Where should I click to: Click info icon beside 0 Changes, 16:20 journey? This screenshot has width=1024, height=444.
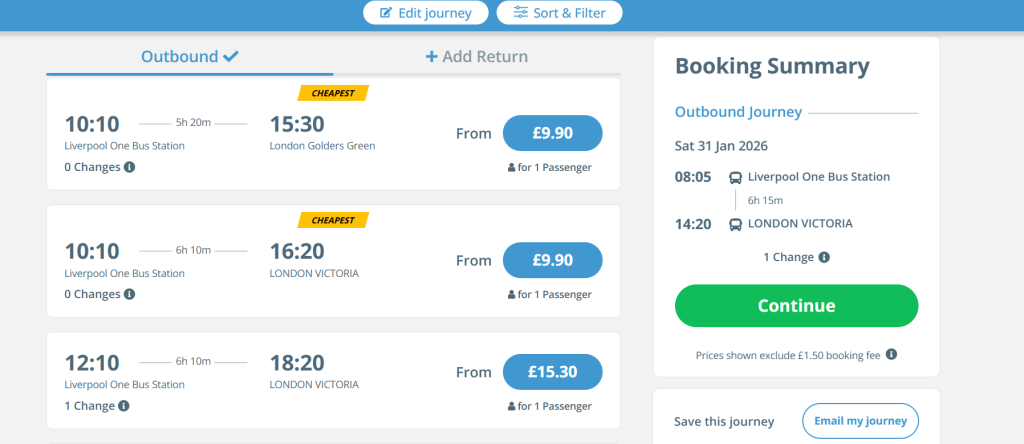tap(130, 294)
